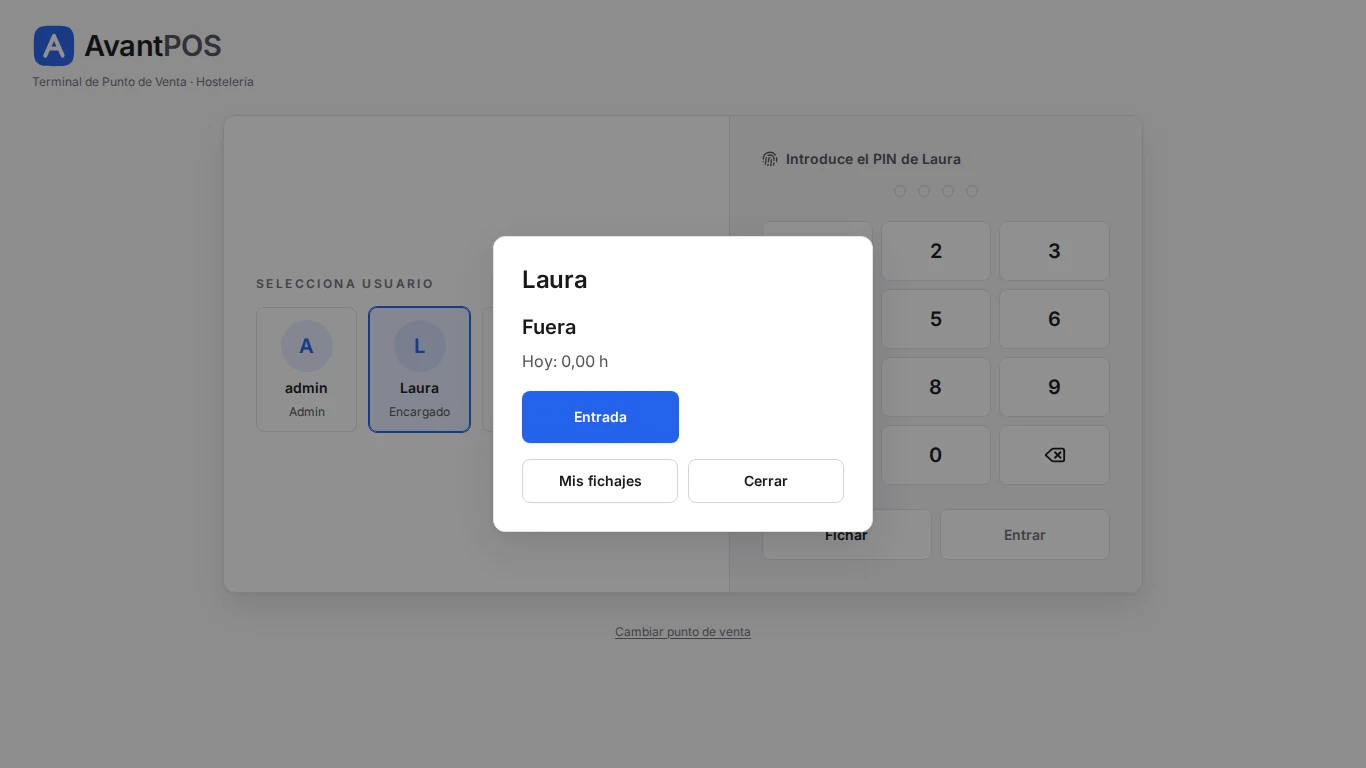
Task: Tap keypad digit 2
Action: coord(936,251)
